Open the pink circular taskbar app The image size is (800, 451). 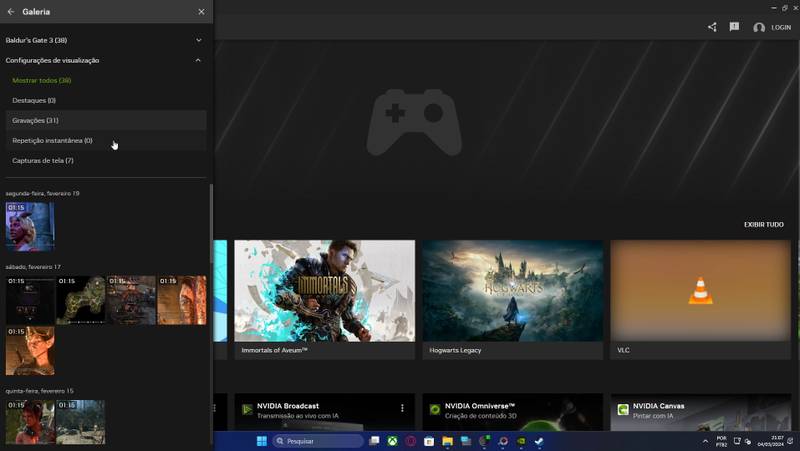click(411, 441)
